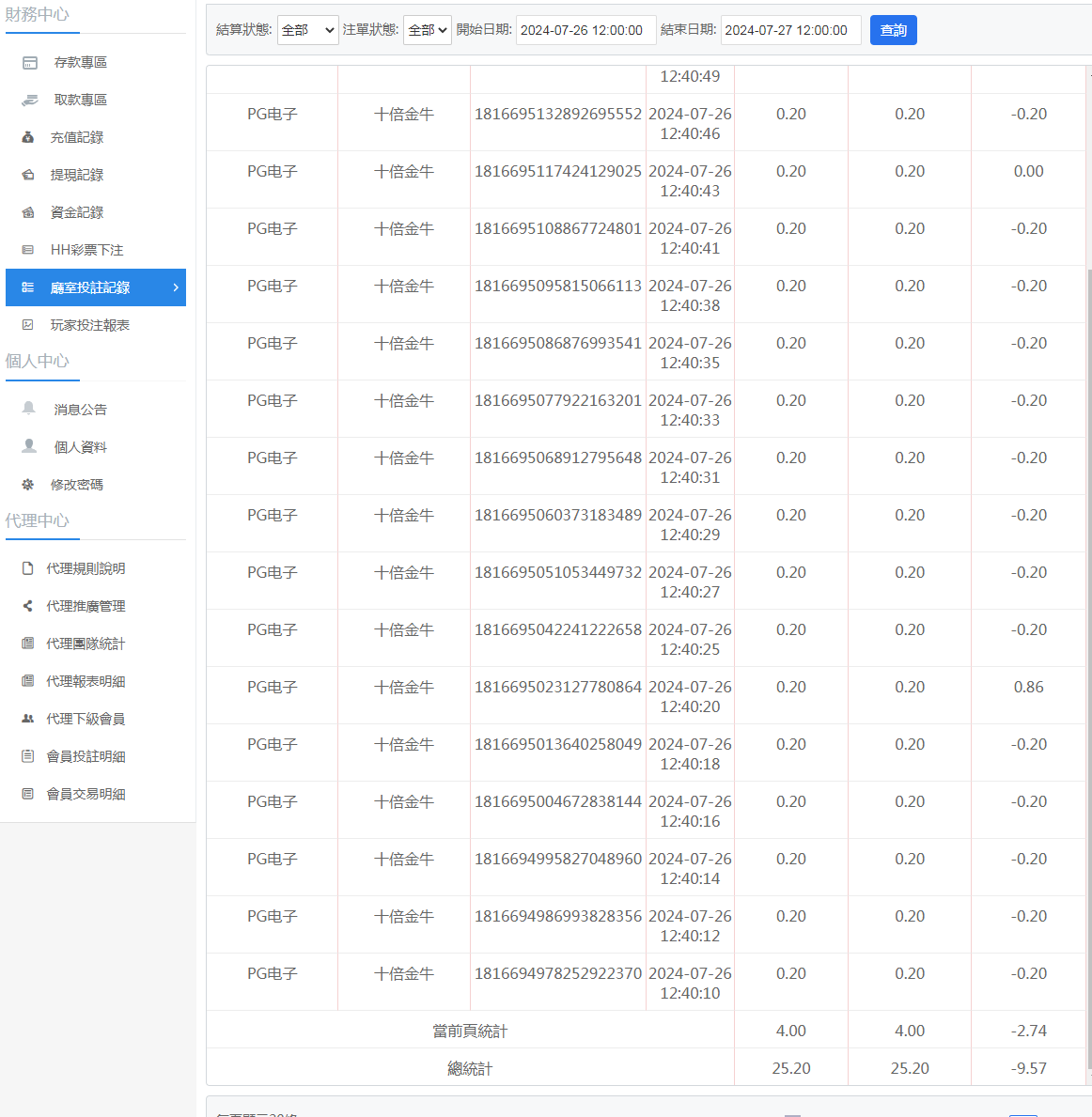This screenshot has width=1092, height=1117.
Task: Open the announcements bell icon (消息公告)
Action: pos(29,409)
